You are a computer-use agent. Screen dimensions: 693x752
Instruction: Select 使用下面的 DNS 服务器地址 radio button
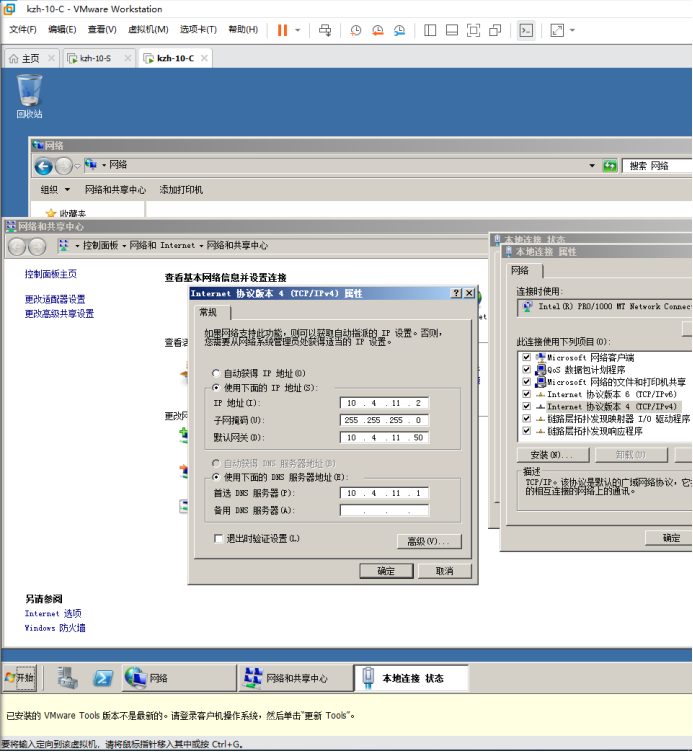click(x=216, y=477)
